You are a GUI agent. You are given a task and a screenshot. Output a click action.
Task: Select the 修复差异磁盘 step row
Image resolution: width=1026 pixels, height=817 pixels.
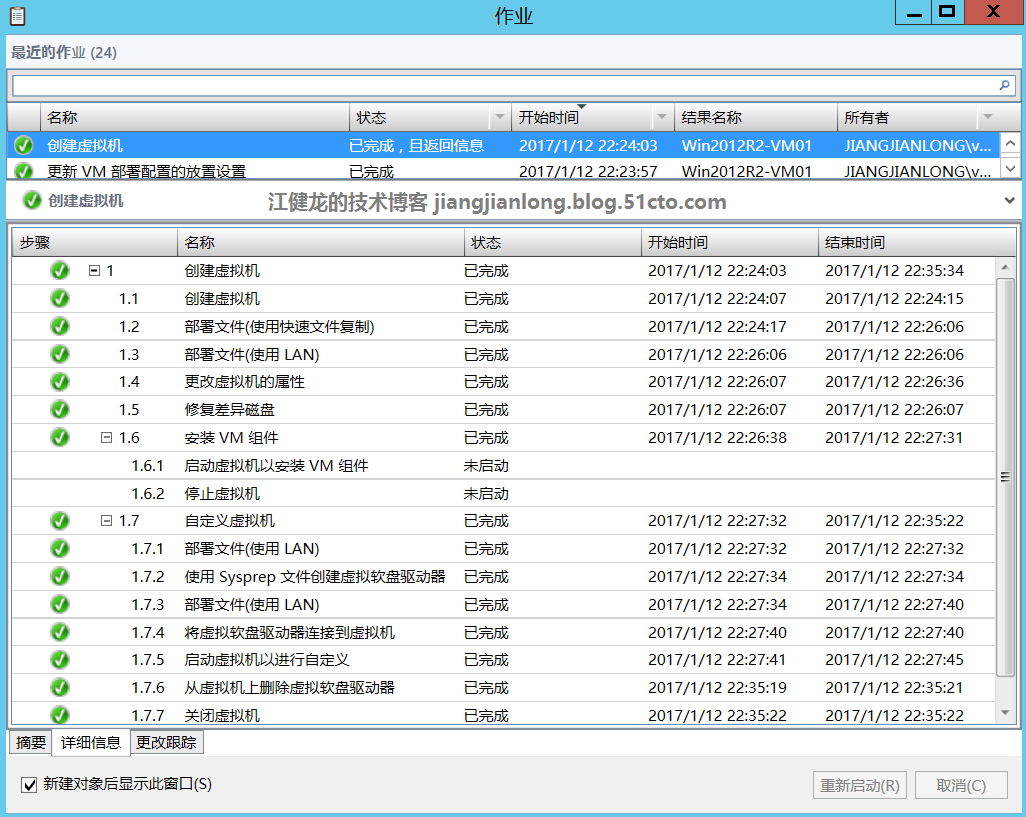503,409
